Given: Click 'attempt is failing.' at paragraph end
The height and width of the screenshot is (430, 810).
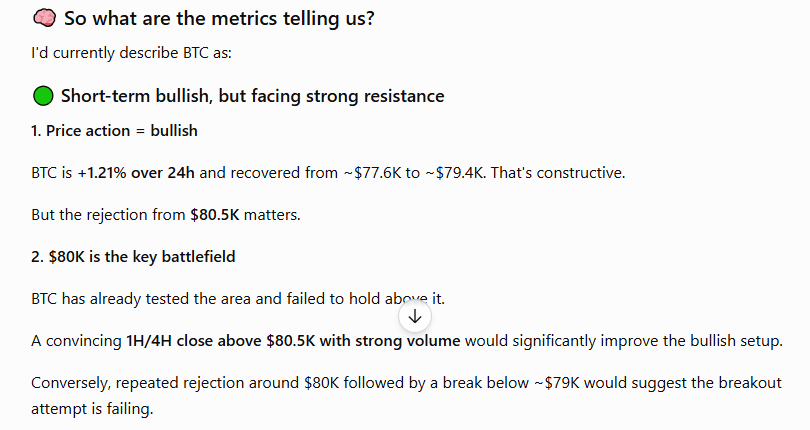Looking at the screenshot, I should coord(92,409).
